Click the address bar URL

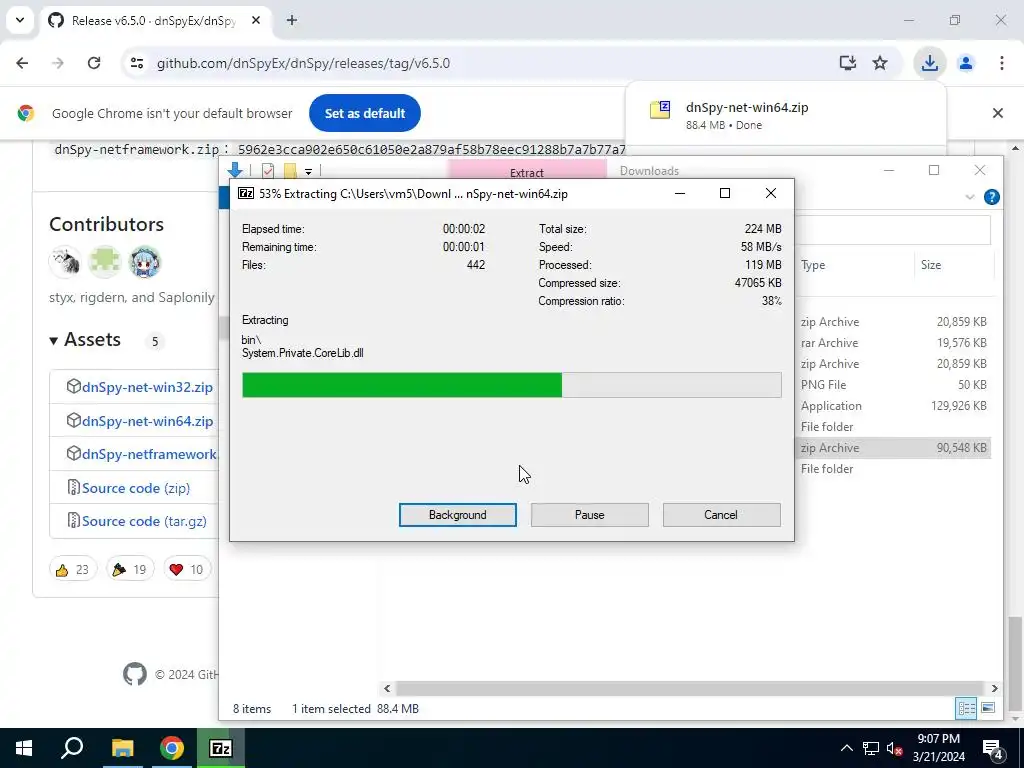click(303, 63)
